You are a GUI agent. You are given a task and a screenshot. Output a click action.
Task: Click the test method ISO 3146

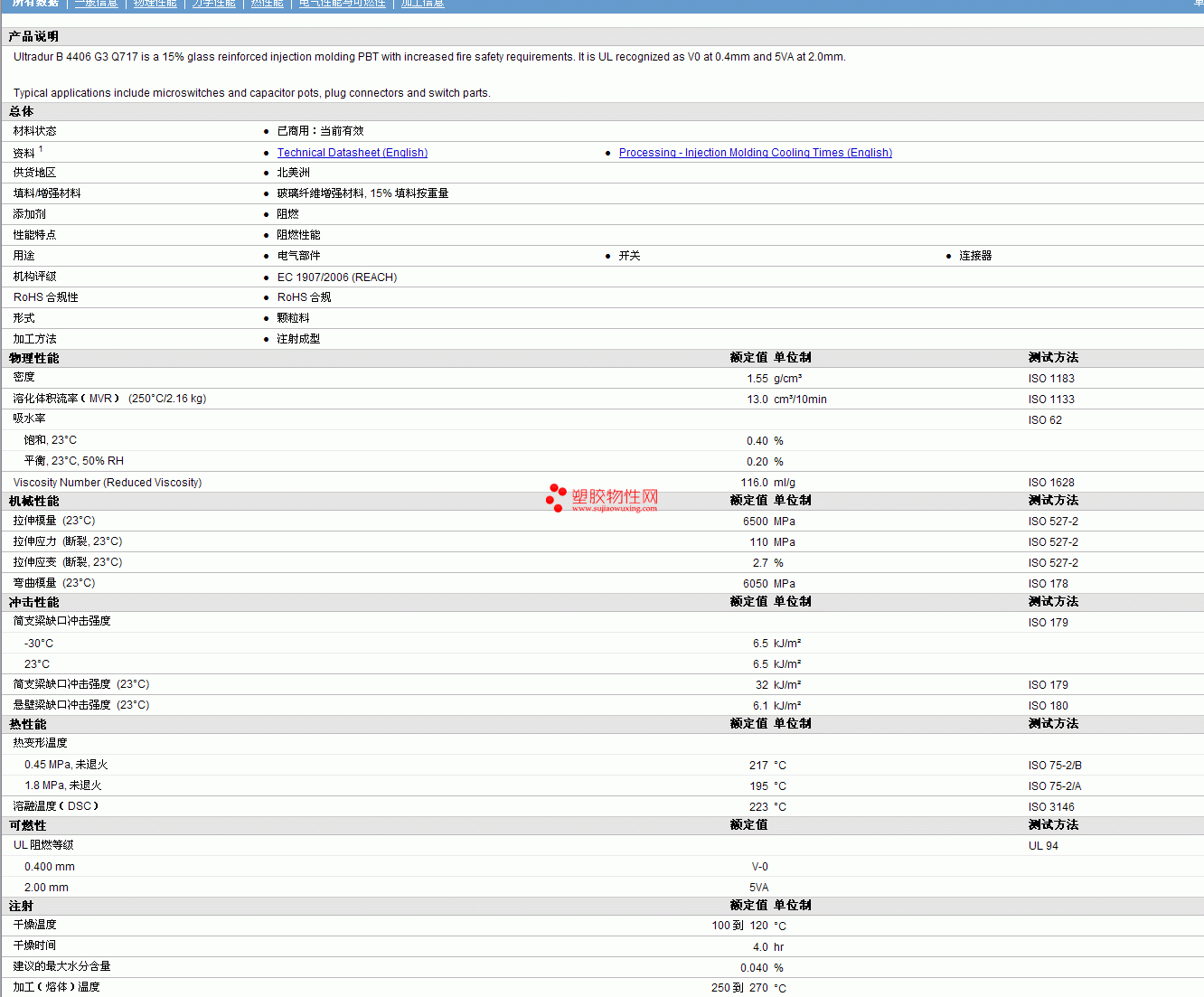coord(1051,807)
